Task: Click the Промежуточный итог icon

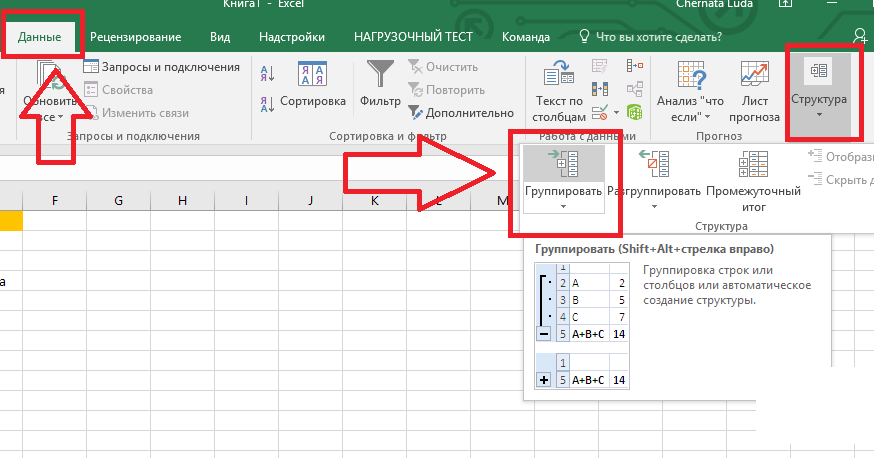Action: (753, 163)
